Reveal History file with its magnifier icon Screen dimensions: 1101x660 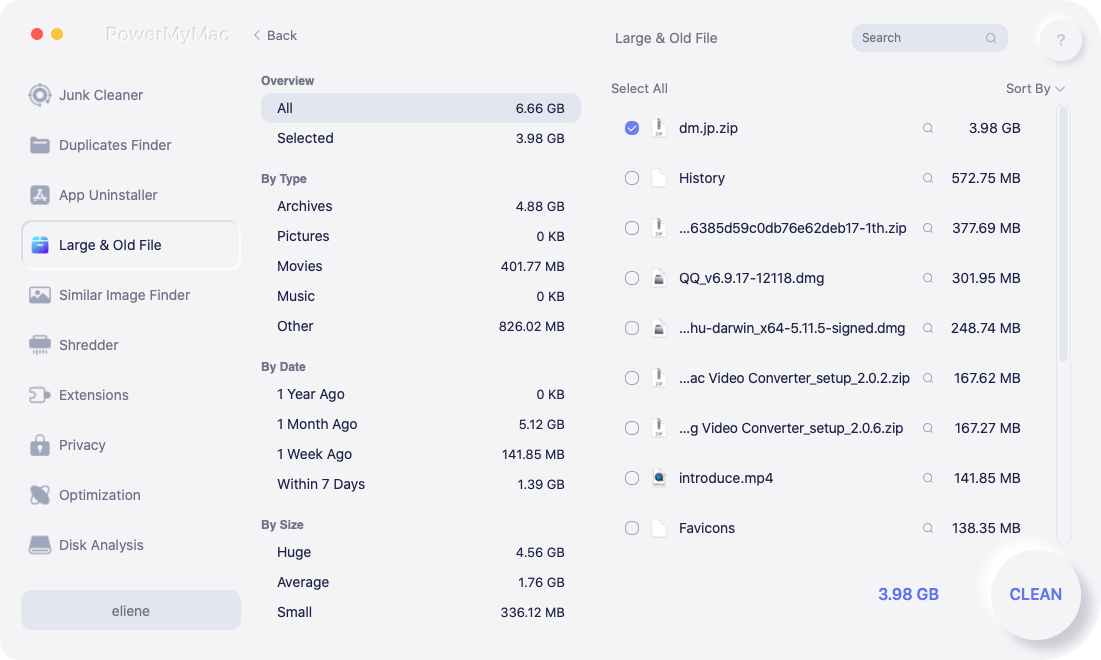(x=928, y=178)
